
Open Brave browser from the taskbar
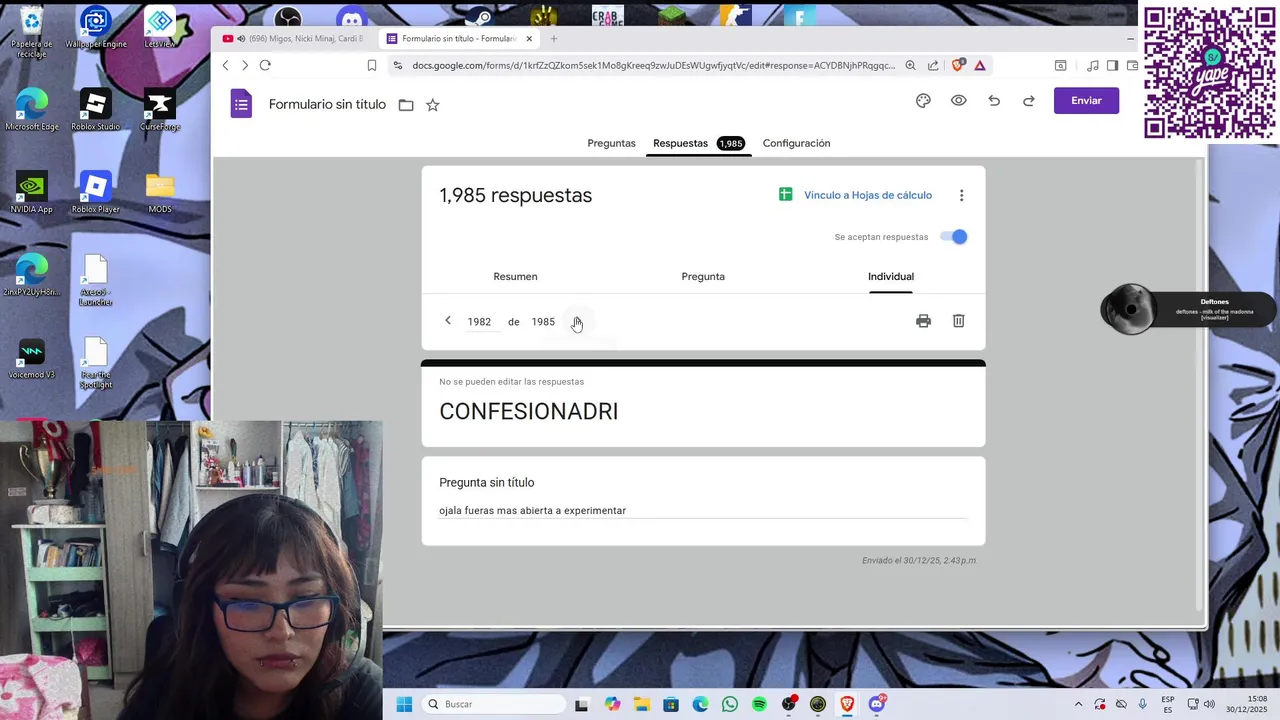click(x=847, y=704)
